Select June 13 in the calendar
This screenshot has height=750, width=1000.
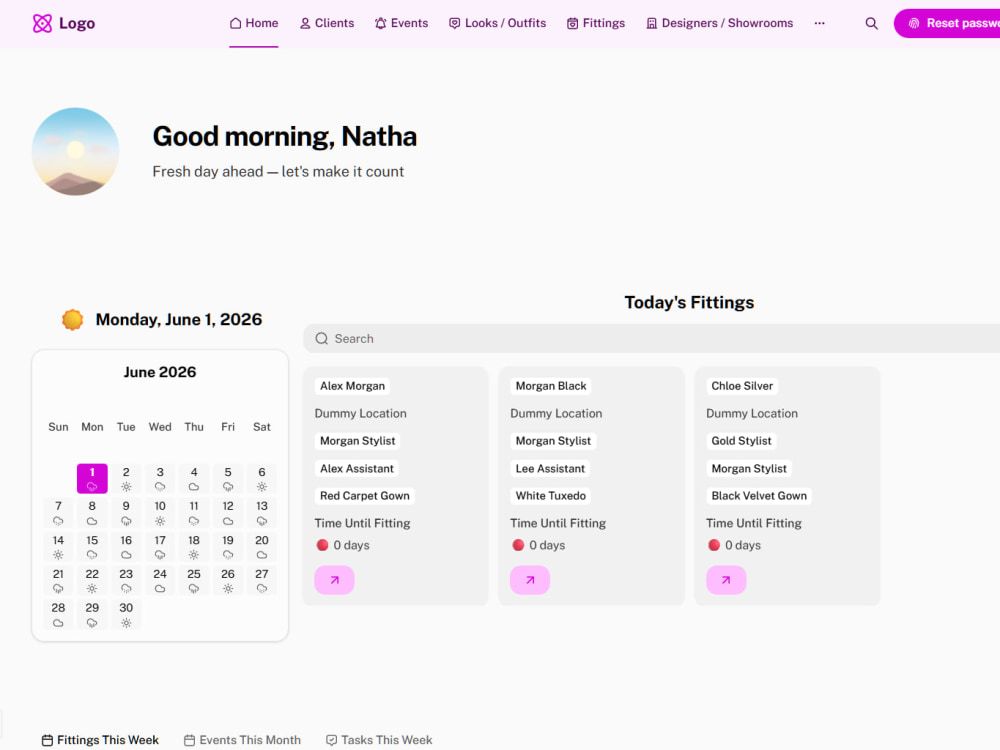[x=261, y=512]
